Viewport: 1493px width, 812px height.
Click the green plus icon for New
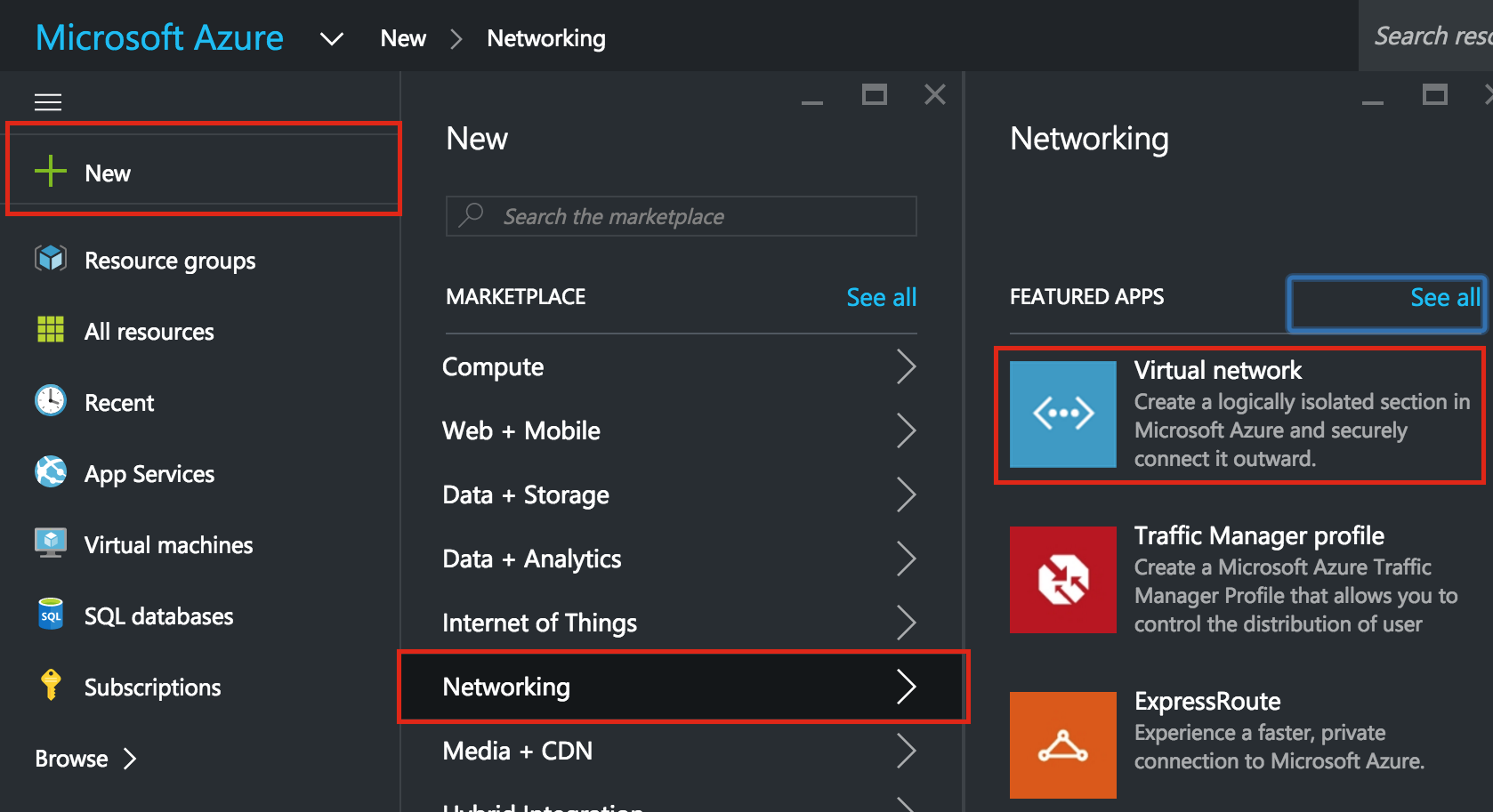51,171
